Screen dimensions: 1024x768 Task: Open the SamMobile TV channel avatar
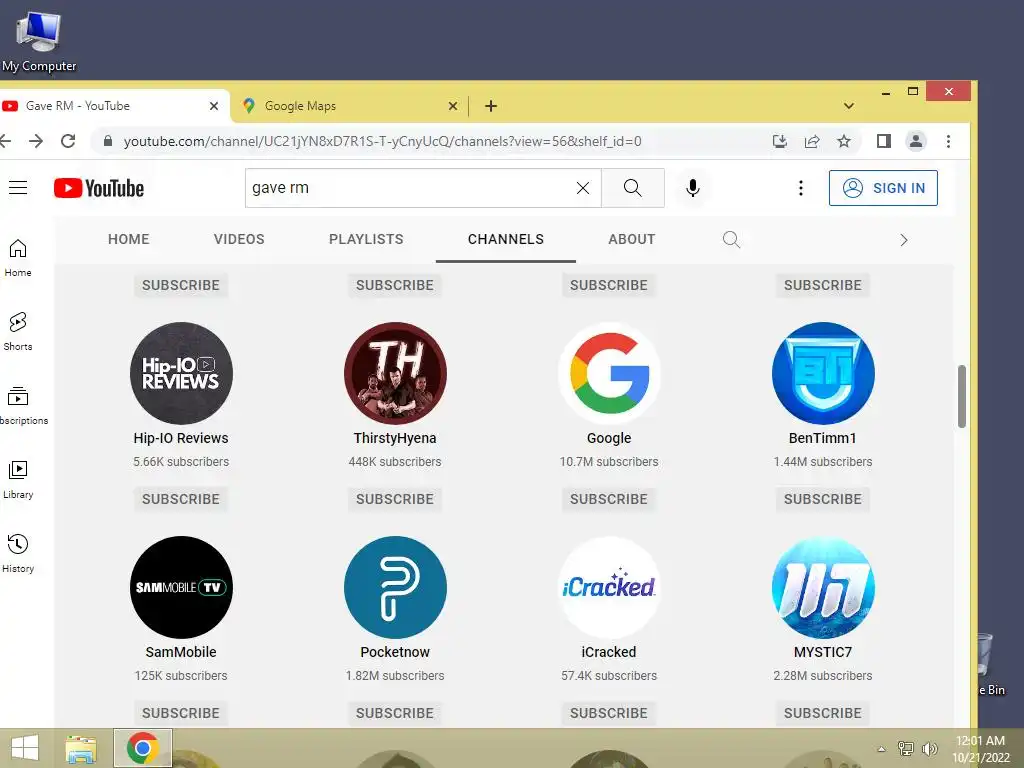[x=181, y=588]
